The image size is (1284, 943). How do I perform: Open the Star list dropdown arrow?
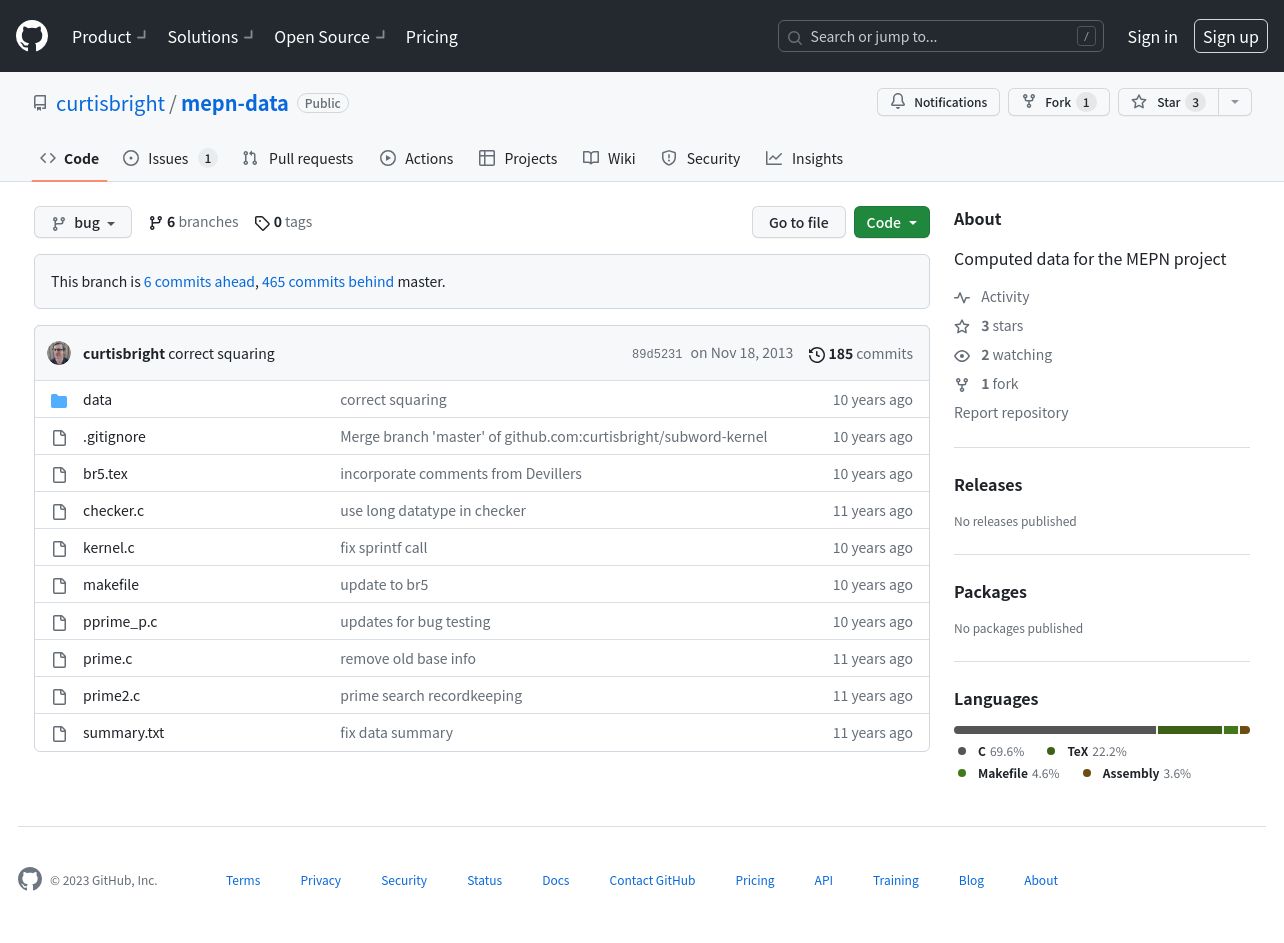click(x=1235, y=102)
